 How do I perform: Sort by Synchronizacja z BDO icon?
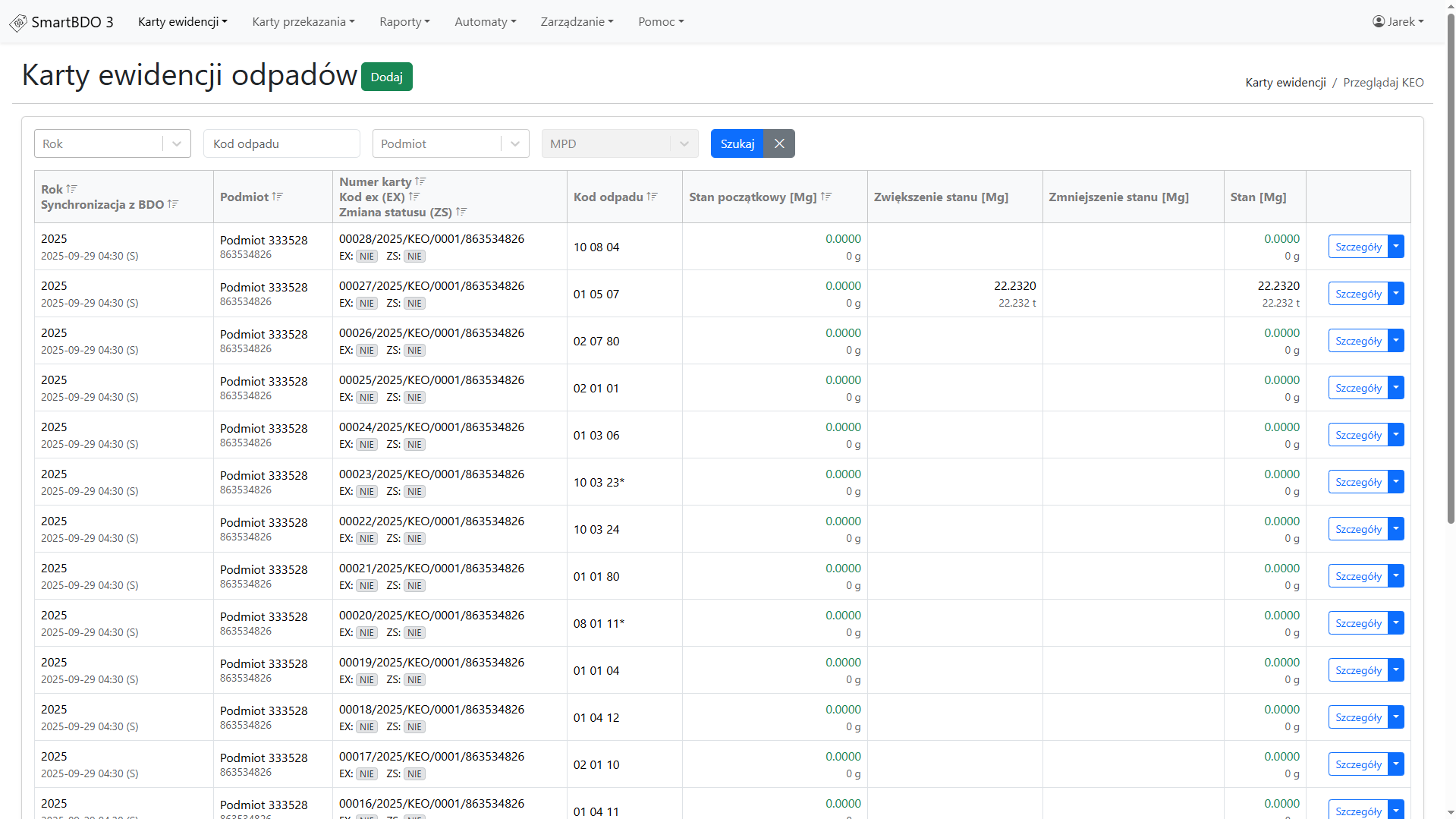[x=173, y=204]
